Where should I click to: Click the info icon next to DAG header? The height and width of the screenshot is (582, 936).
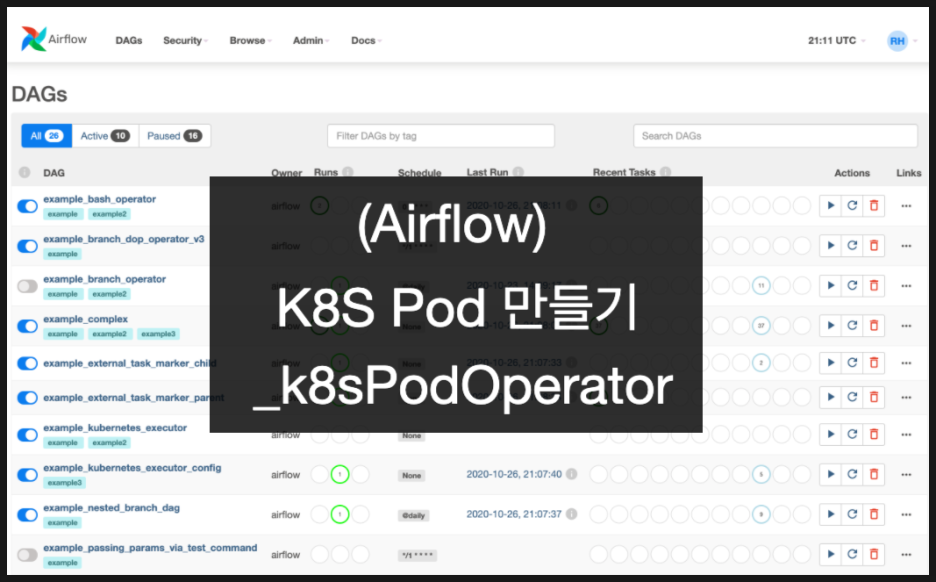pyautogui.click(x=24, y=173)
